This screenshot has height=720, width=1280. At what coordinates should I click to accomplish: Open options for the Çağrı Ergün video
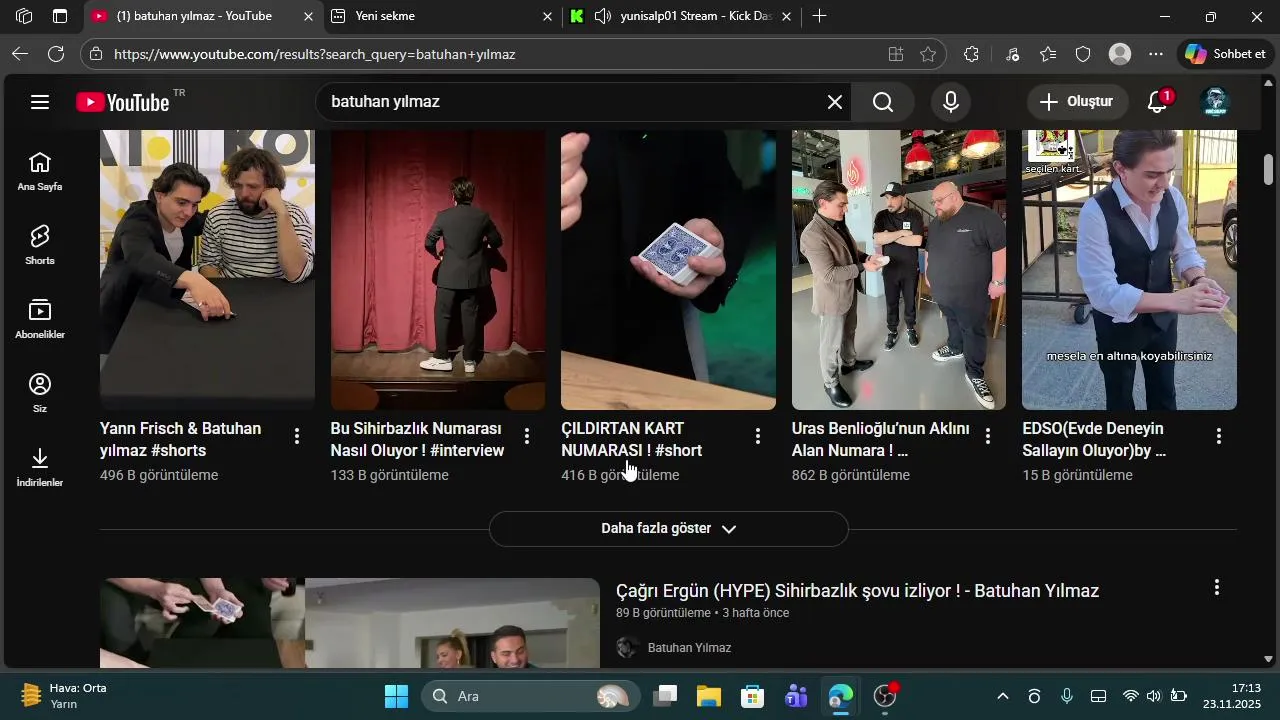click(1217, 588)
